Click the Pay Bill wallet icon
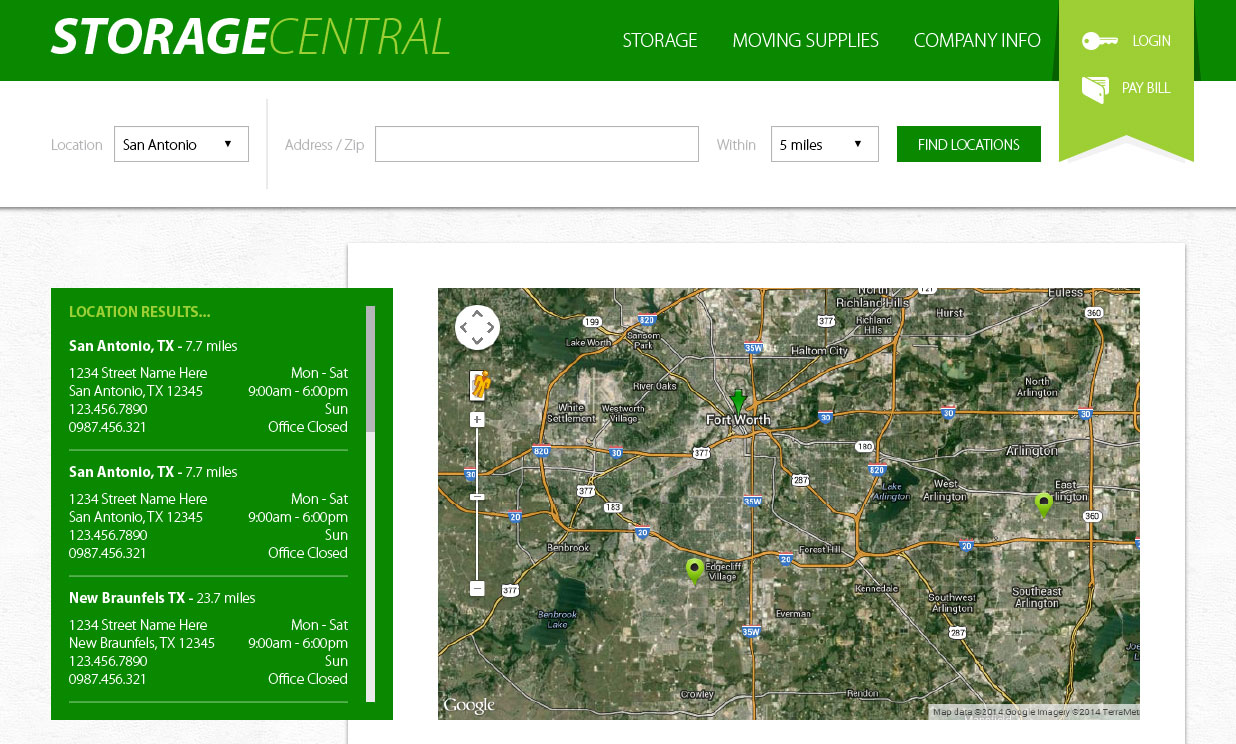This screenshot has height=744, width=1236. (x=1095, y=89)
